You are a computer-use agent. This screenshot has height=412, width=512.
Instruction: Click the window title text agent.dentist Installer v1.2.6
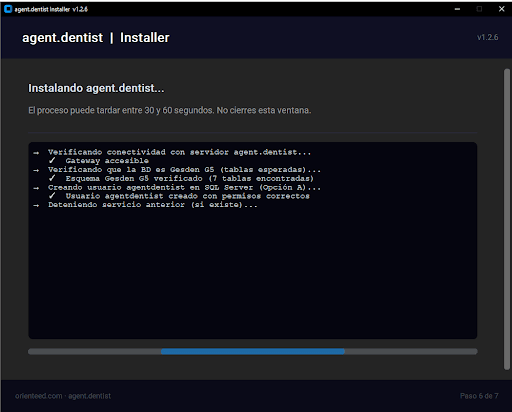click(51, 9)
